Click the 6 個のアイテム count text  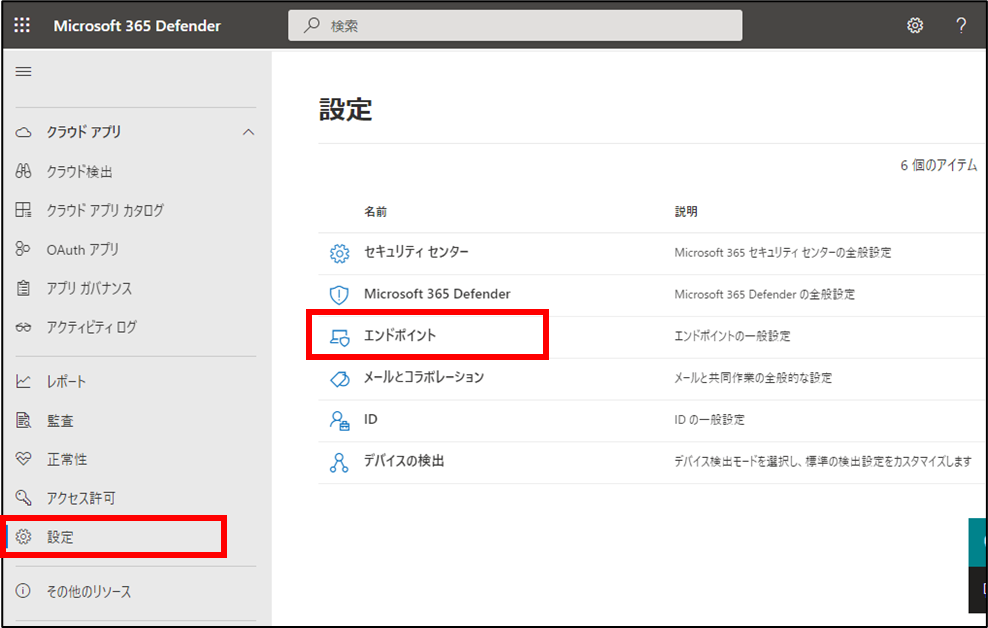pyautogui.click(x=939, y=165)
